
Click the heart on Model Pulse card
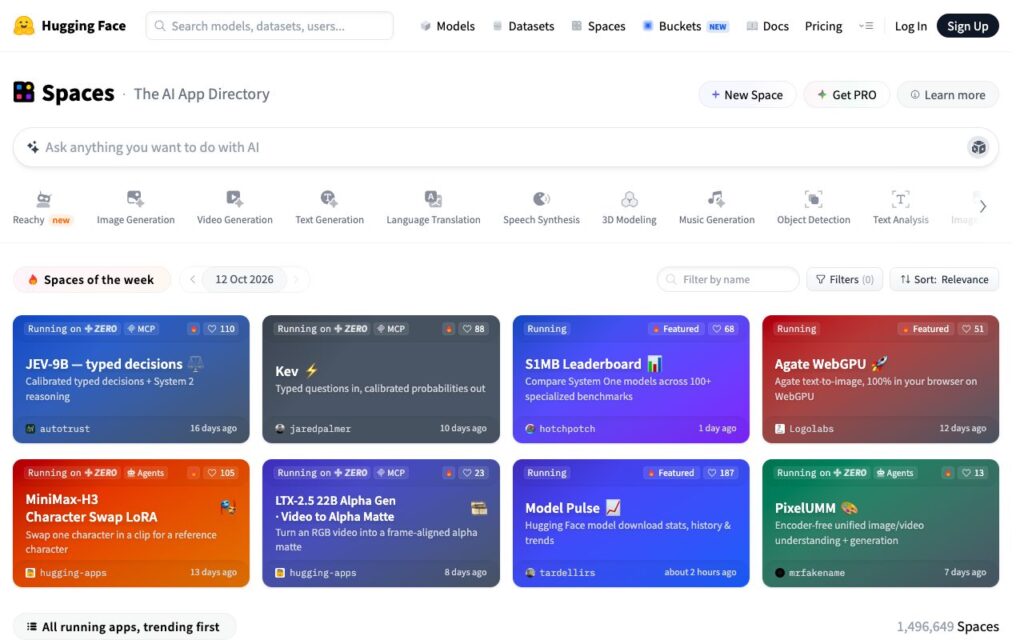pyautogui.click(x=712, y=473)
